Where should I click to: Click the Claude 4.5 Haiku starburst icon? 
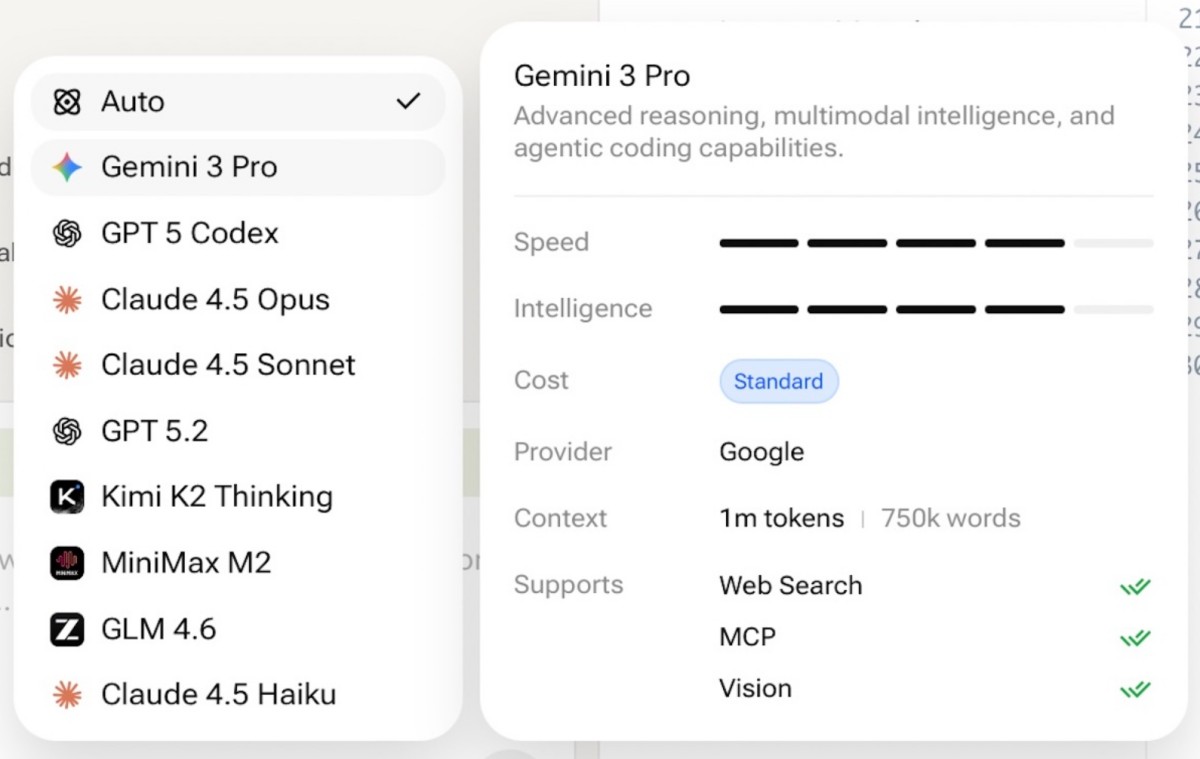coord(67,695)
